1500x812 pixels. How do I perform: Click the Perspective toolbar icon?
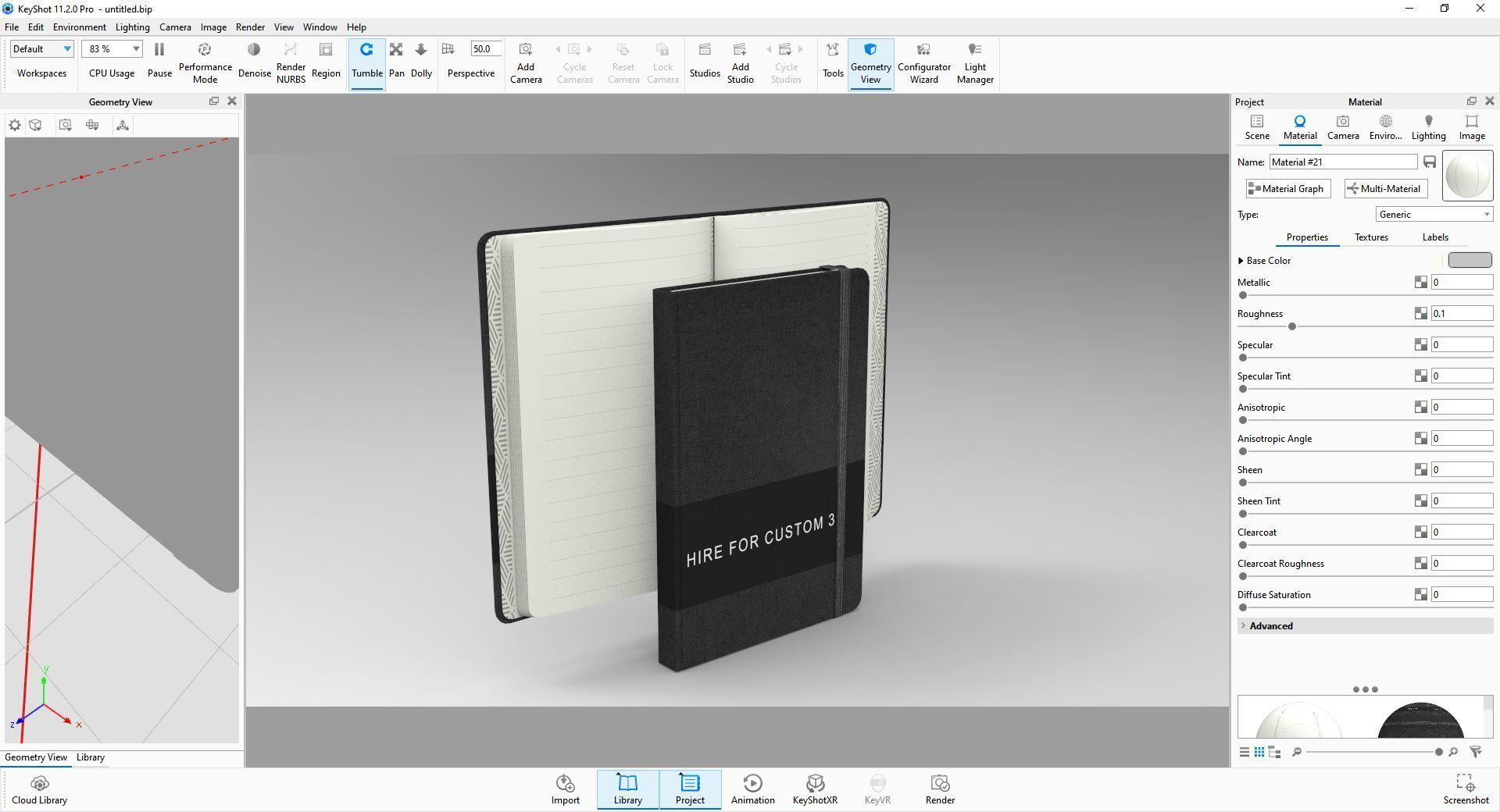tap(448, 49)
